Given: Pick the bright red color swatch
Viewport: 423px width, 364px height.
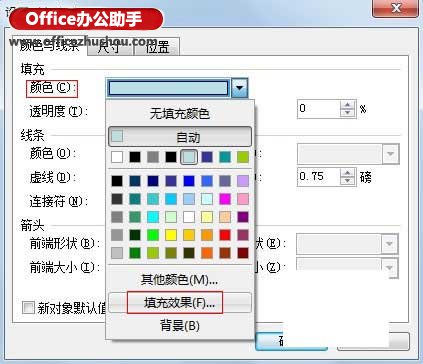Looking at the screenshot, I should [225, 235].
